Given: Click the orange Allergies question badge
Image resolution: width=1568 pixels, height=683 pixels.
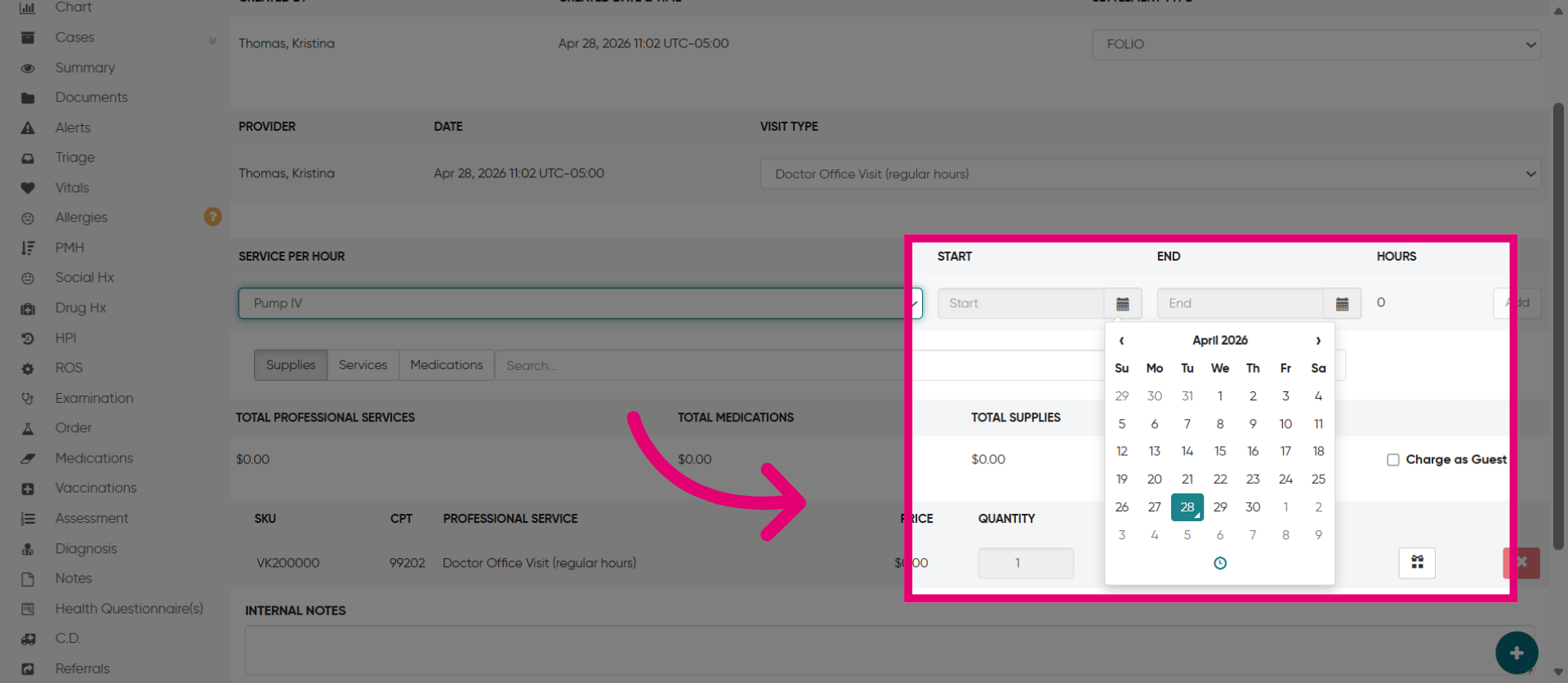Looking at the screenshot, I should [x=212, y=217].
